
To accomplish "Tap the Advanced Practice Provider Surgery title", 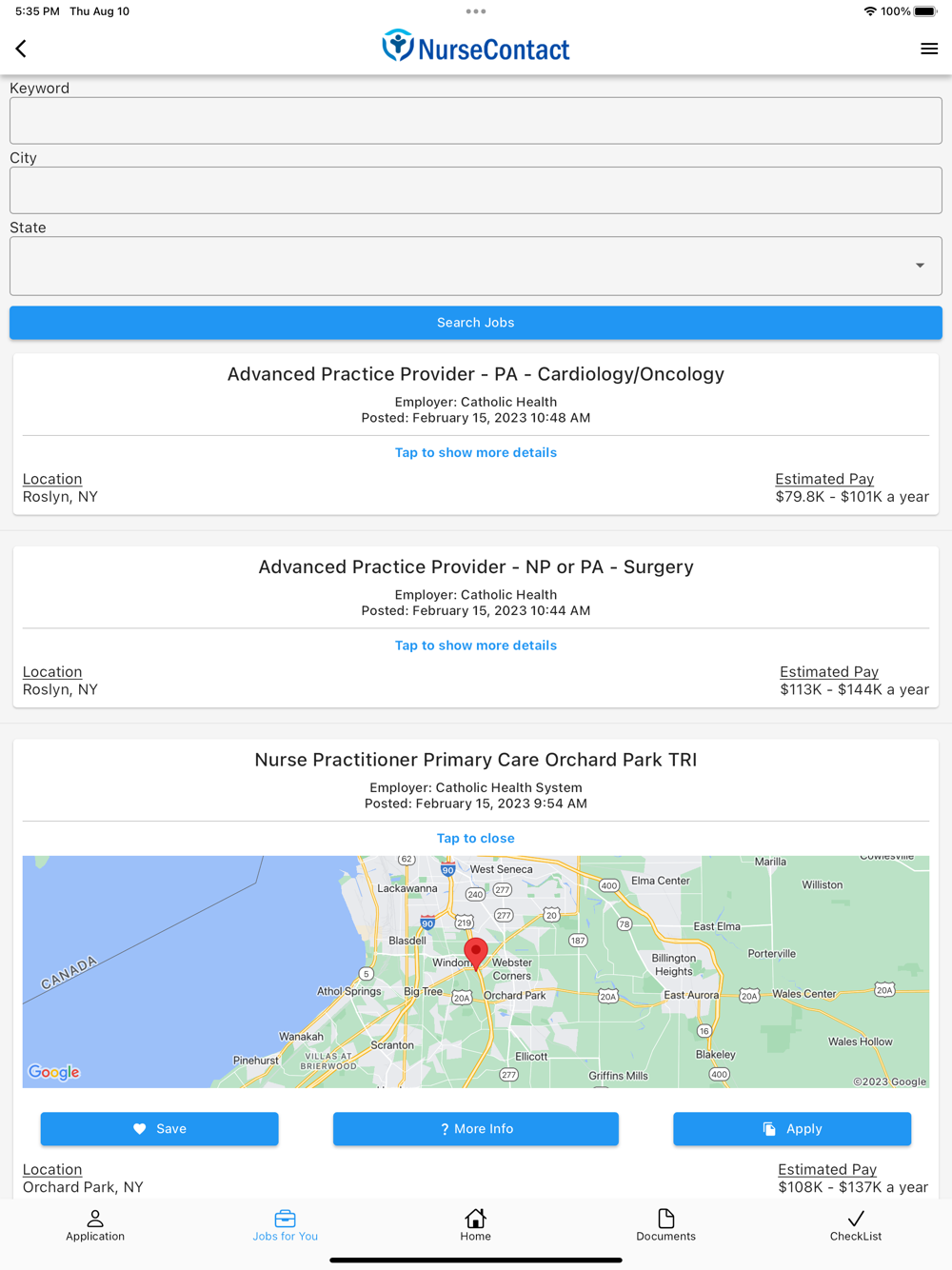I will pos(476,567).
